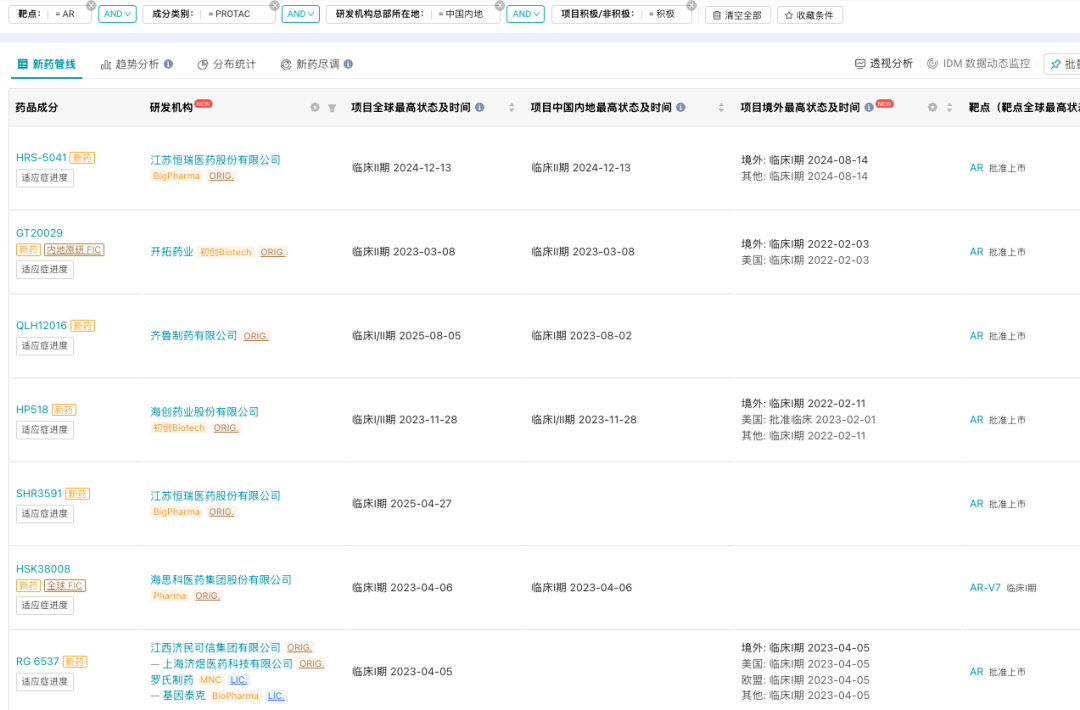Open AND operator dropdown after 靶点 filter
Screen dimensions: 1080x710
(117, 14)
